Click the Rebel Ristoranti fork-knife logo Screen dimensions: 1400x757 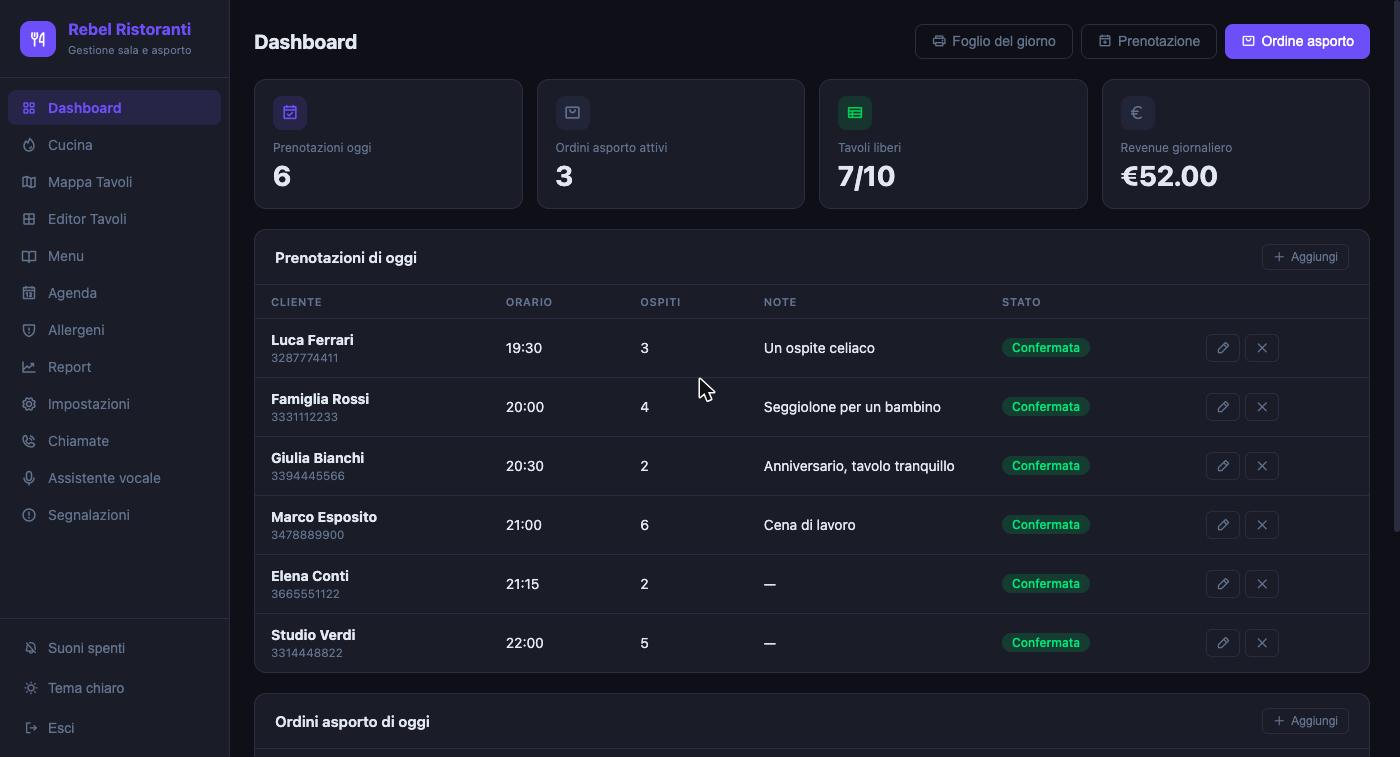(38, 39)
